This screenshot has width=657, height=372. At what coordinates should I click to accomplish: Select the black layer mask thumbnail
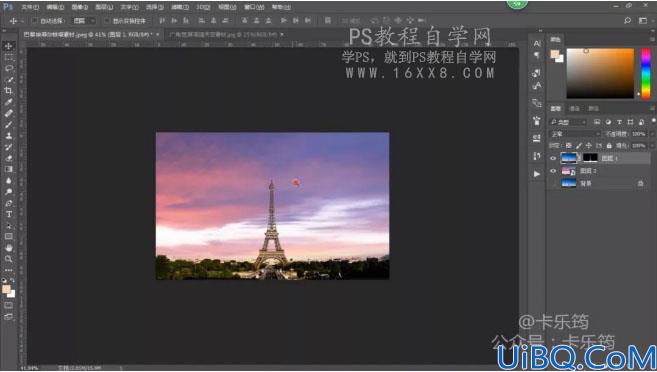click(590, 158)
